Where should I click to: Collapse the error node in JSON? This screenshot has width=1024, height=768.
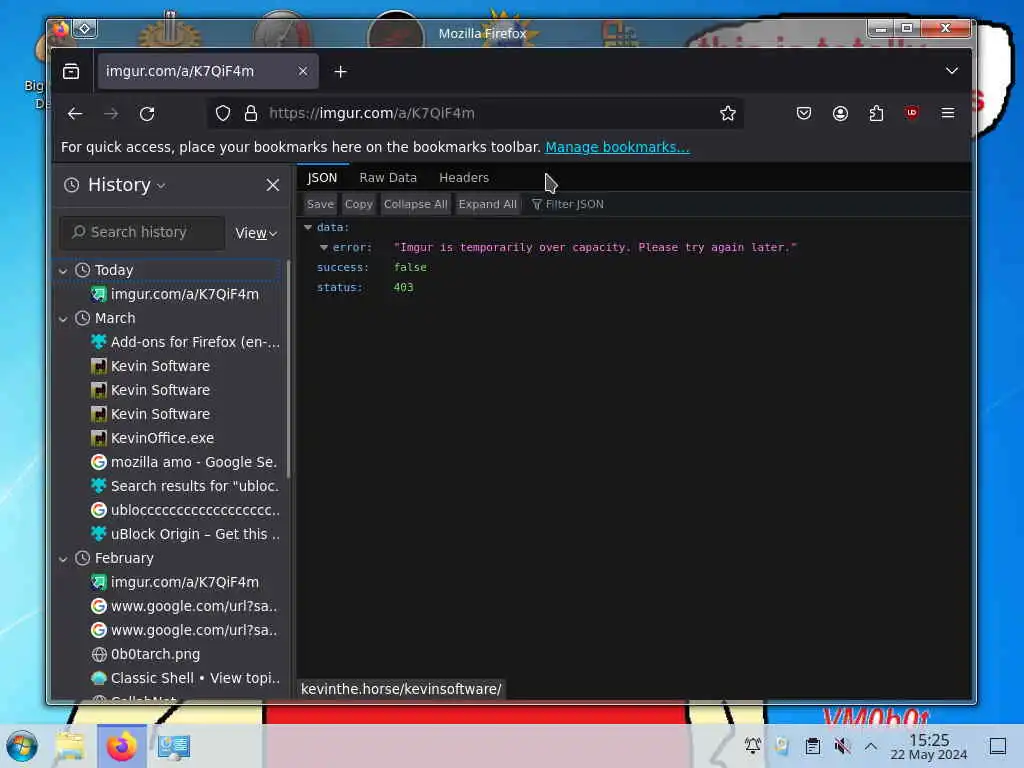[x=323, y=248]
